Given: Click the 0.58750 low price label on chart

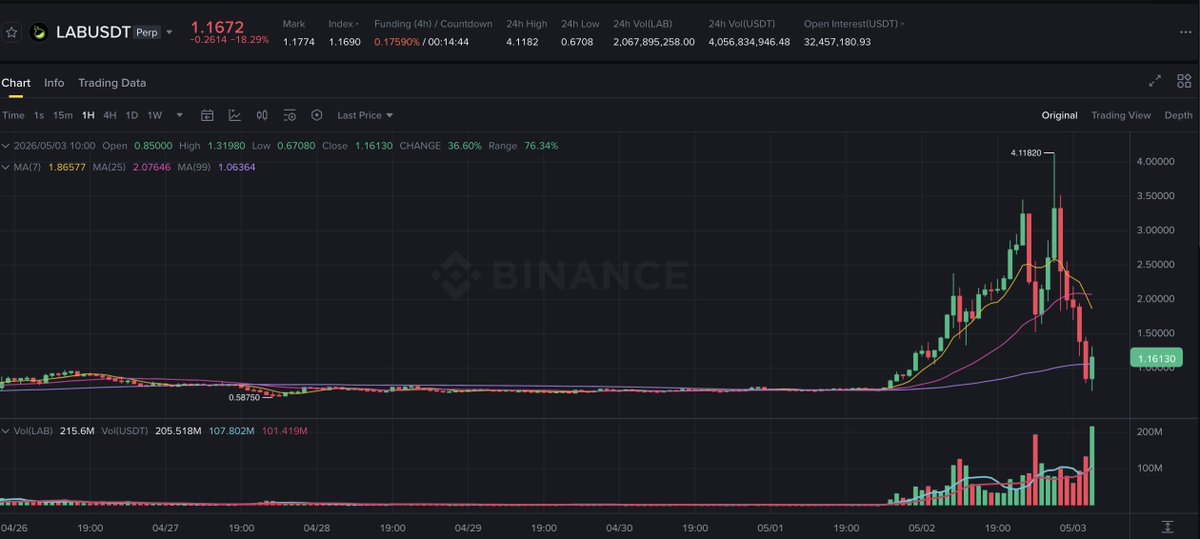Looking at the screenshot, I should tap(245, 397).
